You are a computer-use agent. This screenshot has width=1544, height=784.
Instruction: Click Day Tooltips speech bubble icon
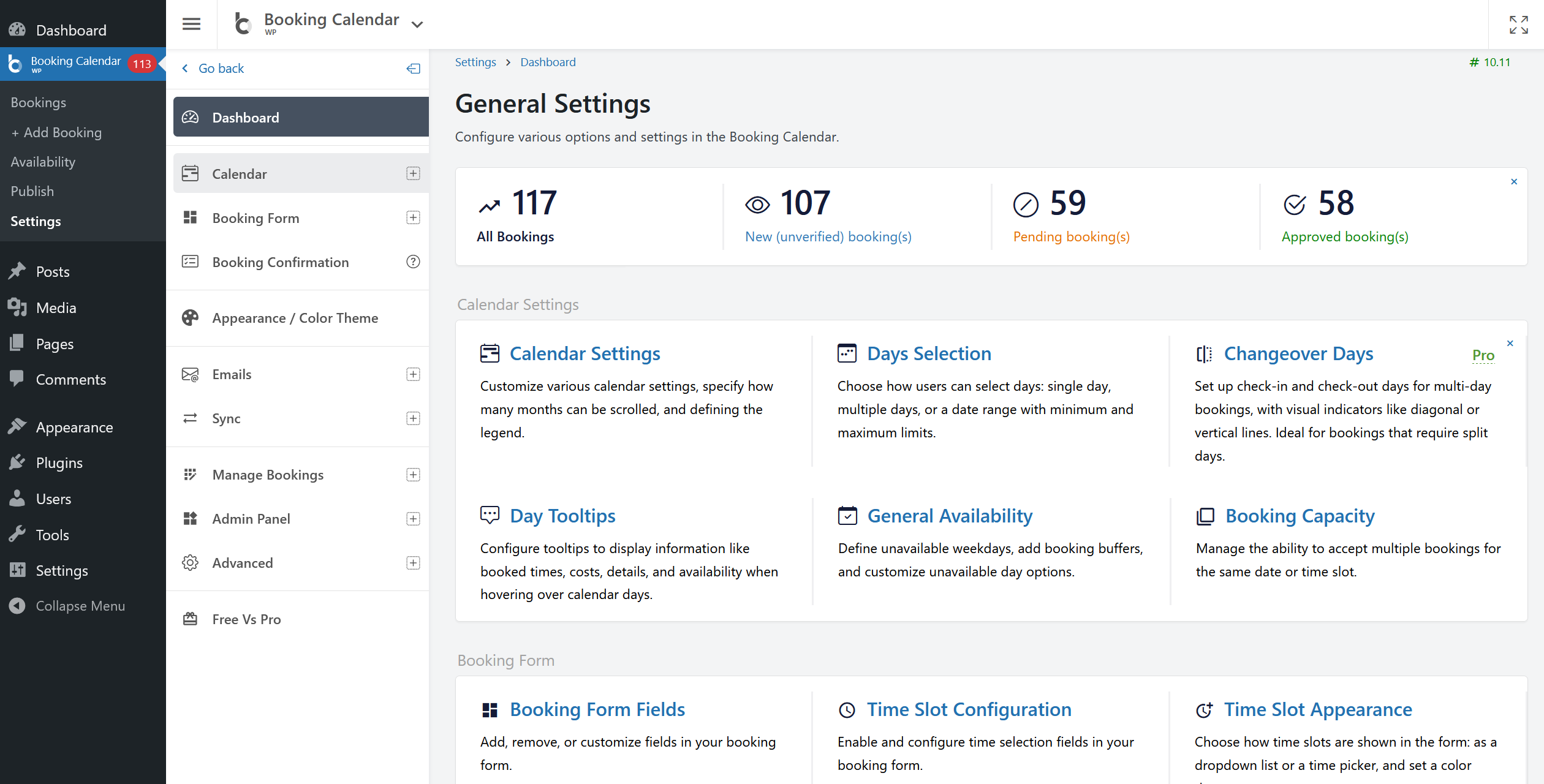tap(490, 515)
